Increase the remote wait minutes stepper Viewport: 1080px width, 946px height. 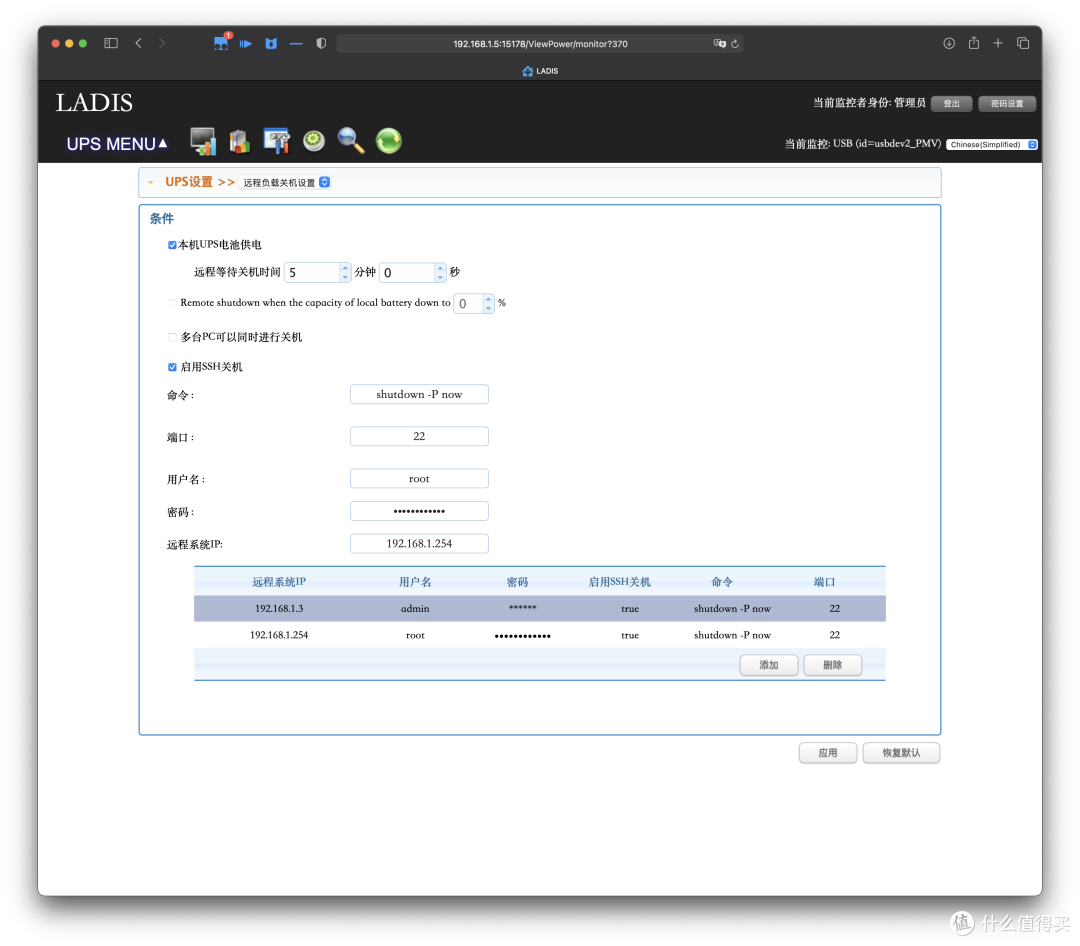tap(345, 269)
